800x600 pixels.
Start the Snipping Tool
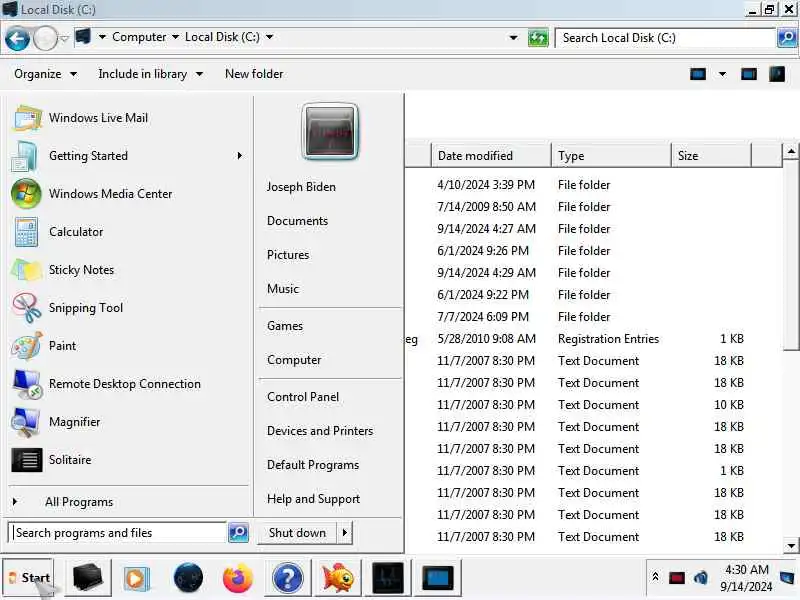pyautogui.click(x=128, y=308)
